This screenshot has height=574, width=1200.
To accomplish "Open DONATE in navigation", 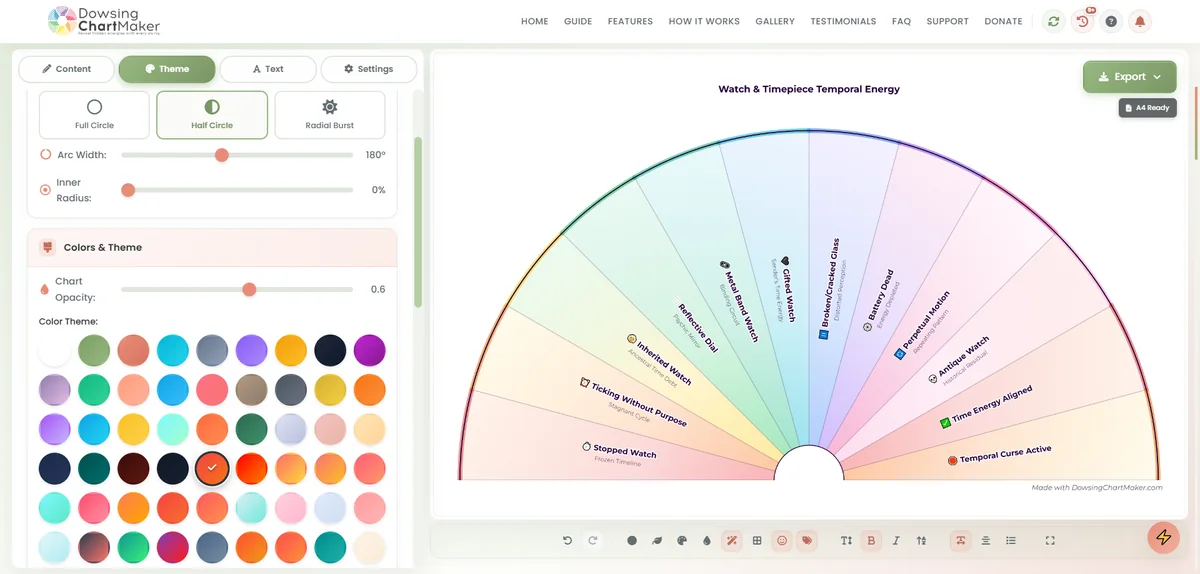I will (x=1003, y=21).
